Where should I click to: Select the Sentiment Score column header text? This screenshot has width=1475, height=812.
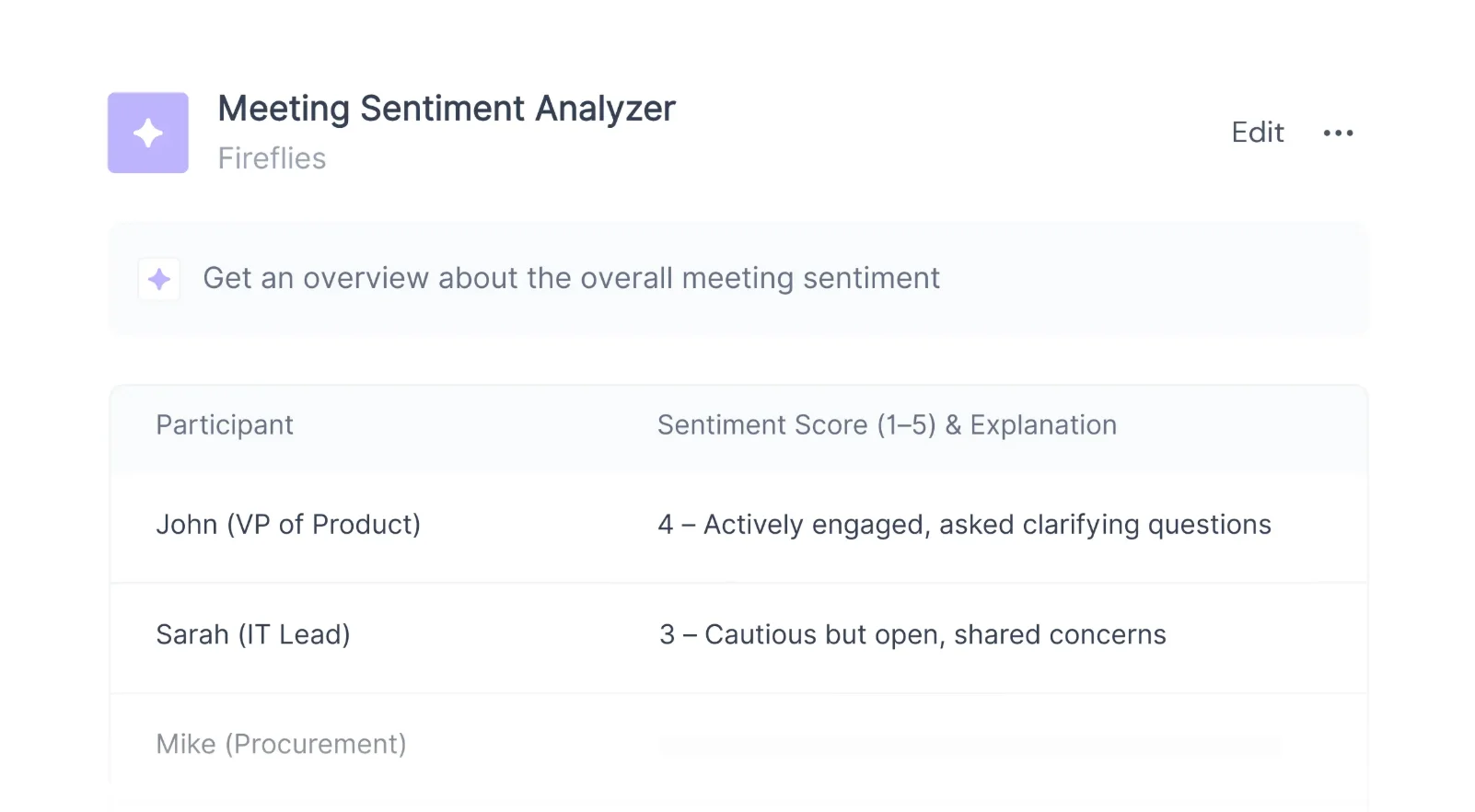click(761, 424)
